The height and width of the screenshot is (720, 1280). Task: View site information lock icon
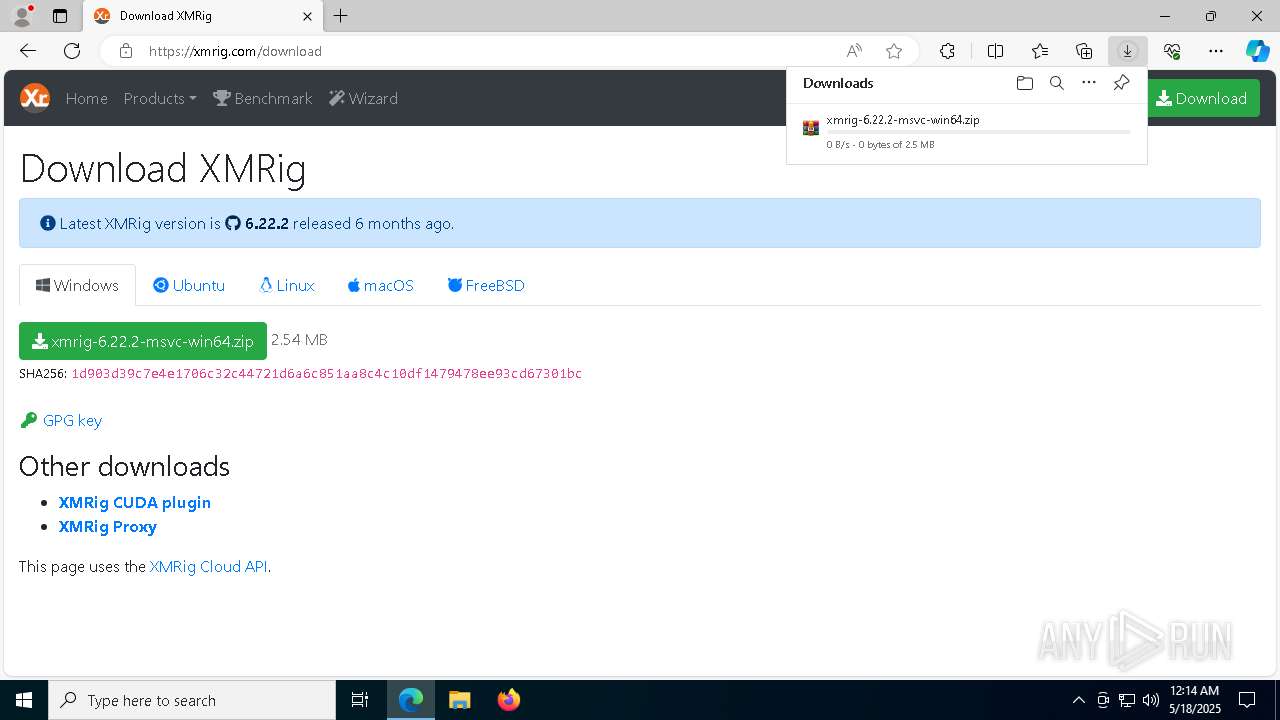[126, 51]
